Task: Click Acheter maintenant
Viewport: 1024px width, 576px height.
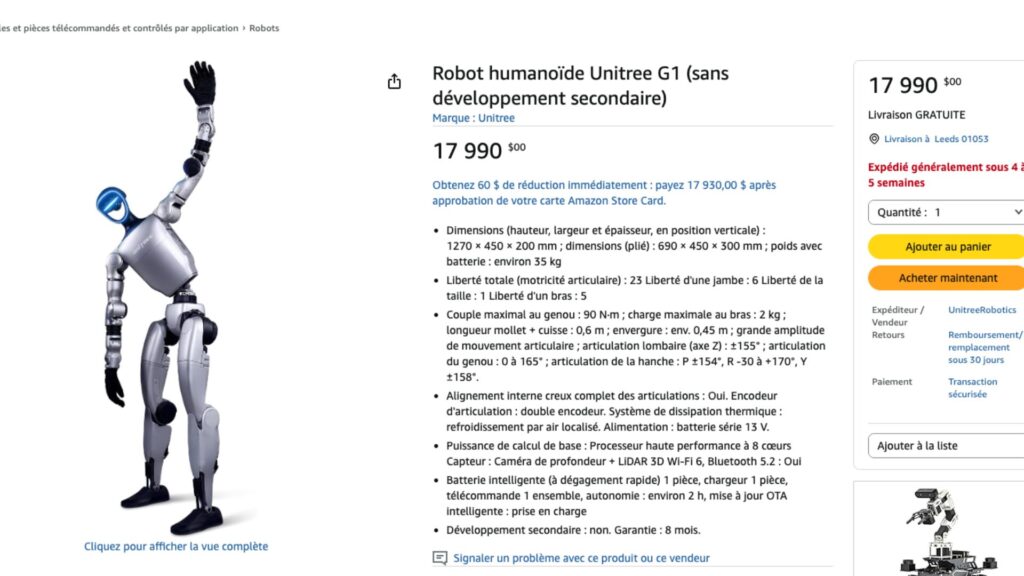Action: [945, 277]
